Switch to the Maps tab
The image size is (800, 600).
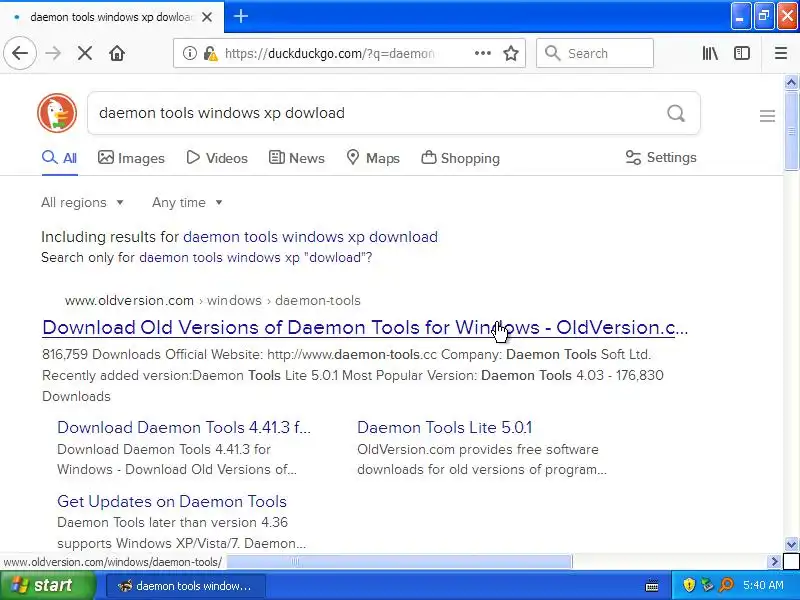[x=373, y=158]
